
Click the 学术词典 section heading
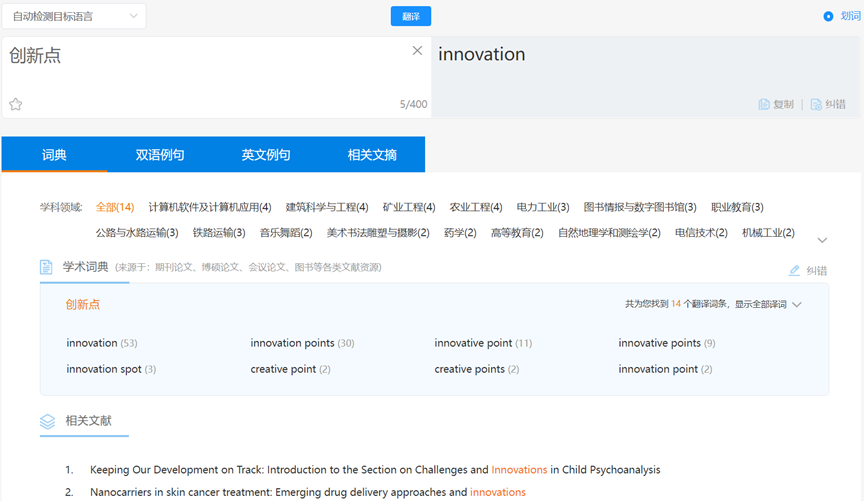coord(85,267)
